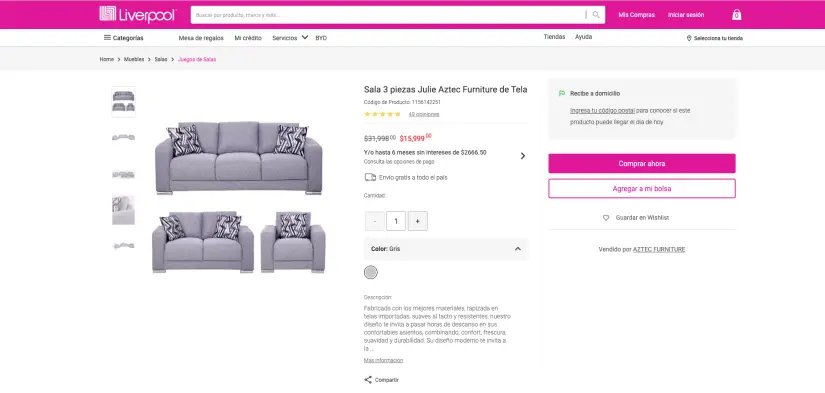Click the Compartir share icon

click(x=368, y=380)
